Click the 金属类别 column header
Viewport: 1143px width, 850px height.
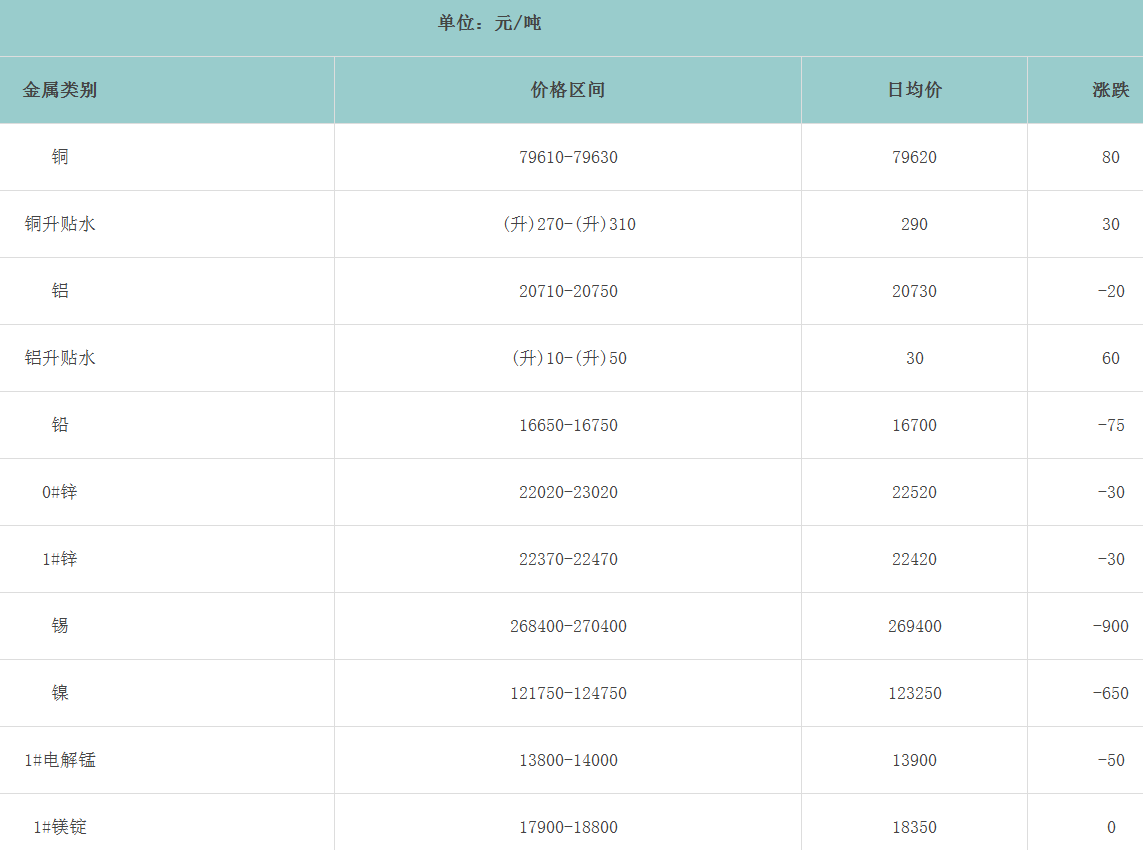pyautogui.click(x=60, y=90)
